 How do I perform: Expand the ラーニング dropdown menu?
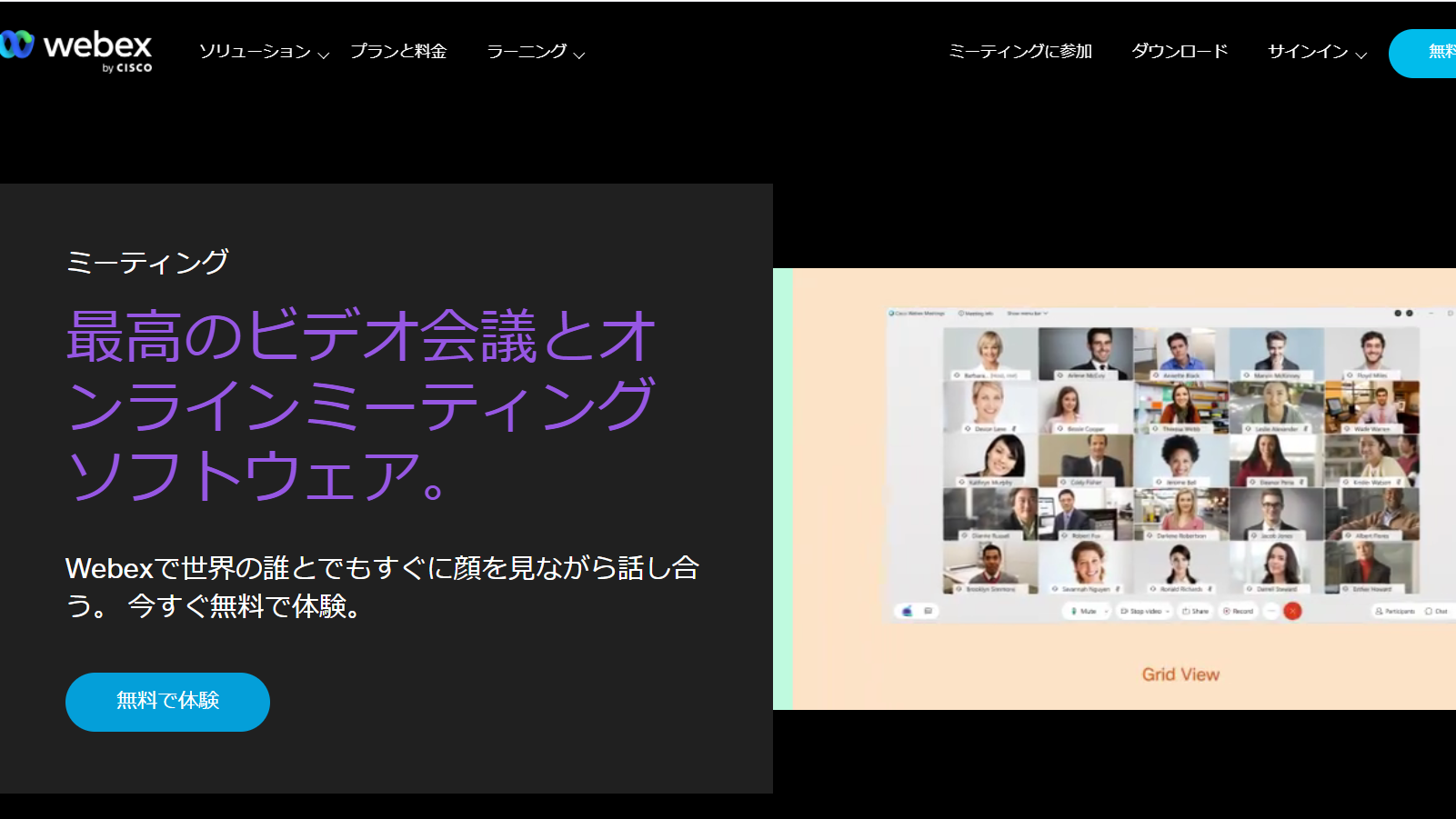point(536,52)
